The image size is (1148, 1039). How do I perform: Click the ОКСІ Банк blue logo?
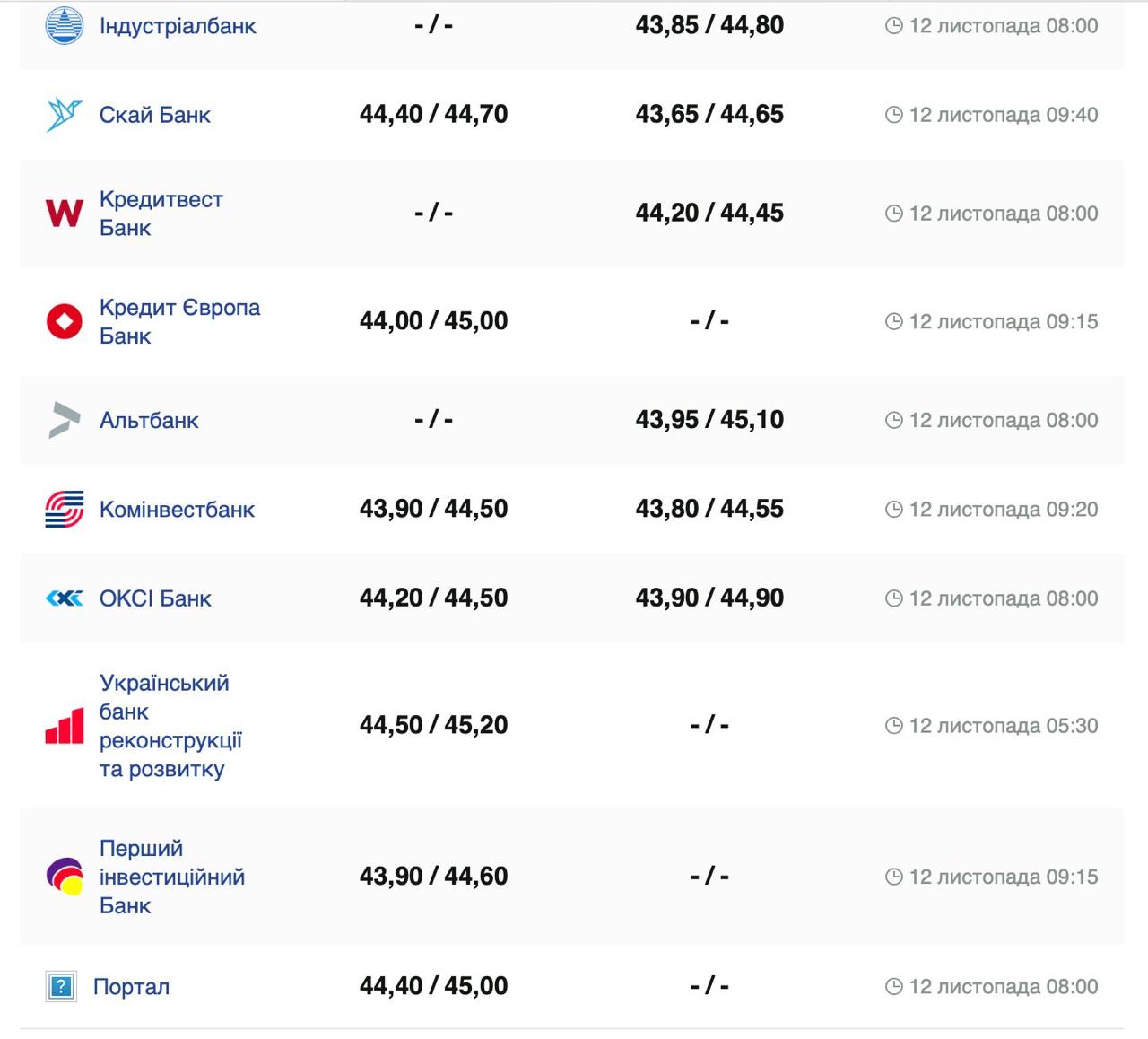[x=64, y=598]
